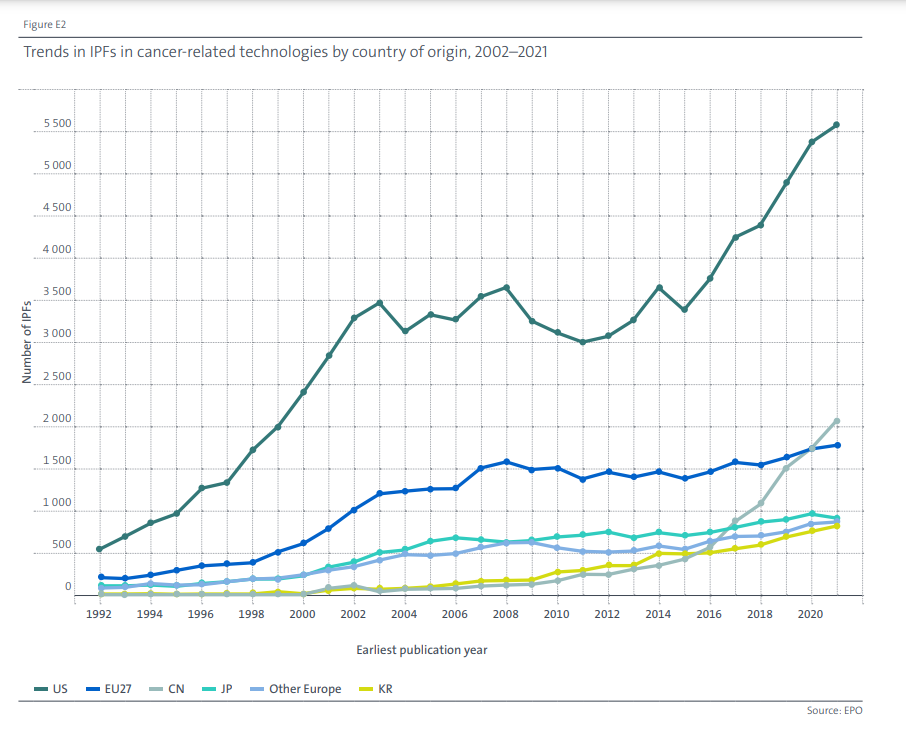Click the US line's 2003 data point
The height and width of the screenshot is (732, 906).
coord(380,303)
